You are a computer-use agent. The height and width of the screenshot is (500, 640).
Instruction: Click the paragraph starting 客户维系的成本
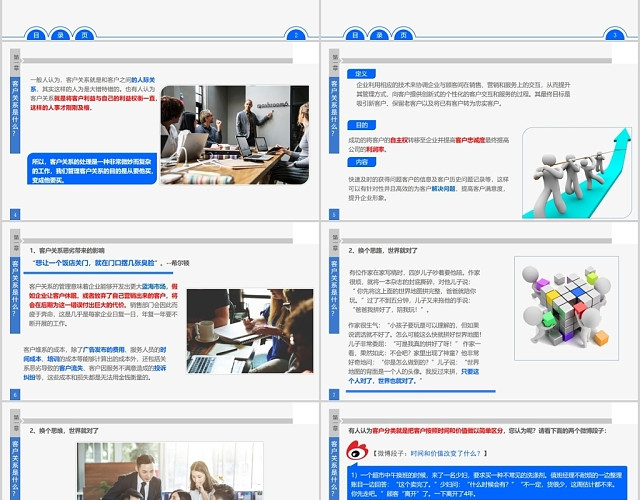[x=94, y=363]
